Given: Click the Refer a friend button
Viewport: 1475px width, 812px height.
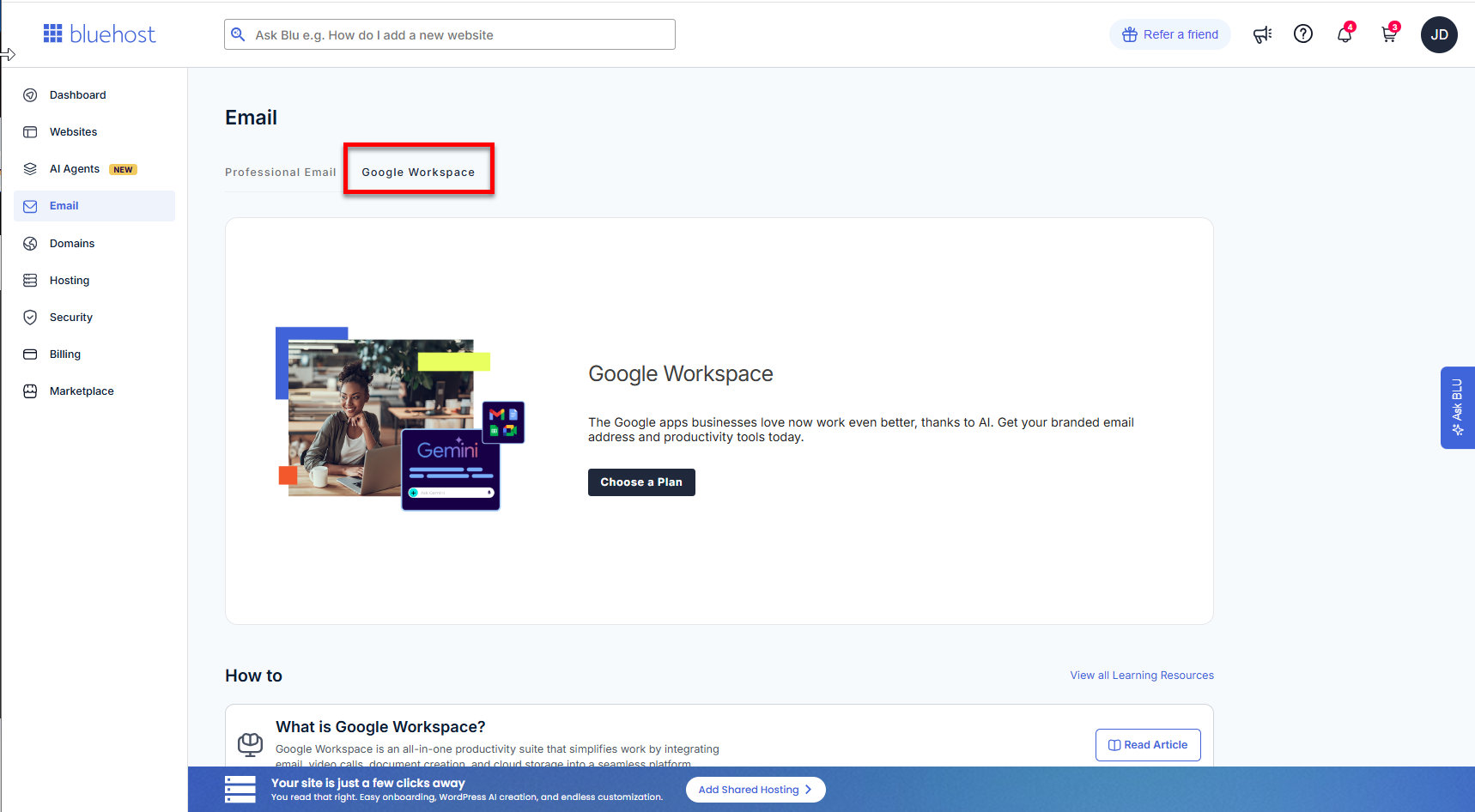Looking at the screenshot, I should [1169, 34].
